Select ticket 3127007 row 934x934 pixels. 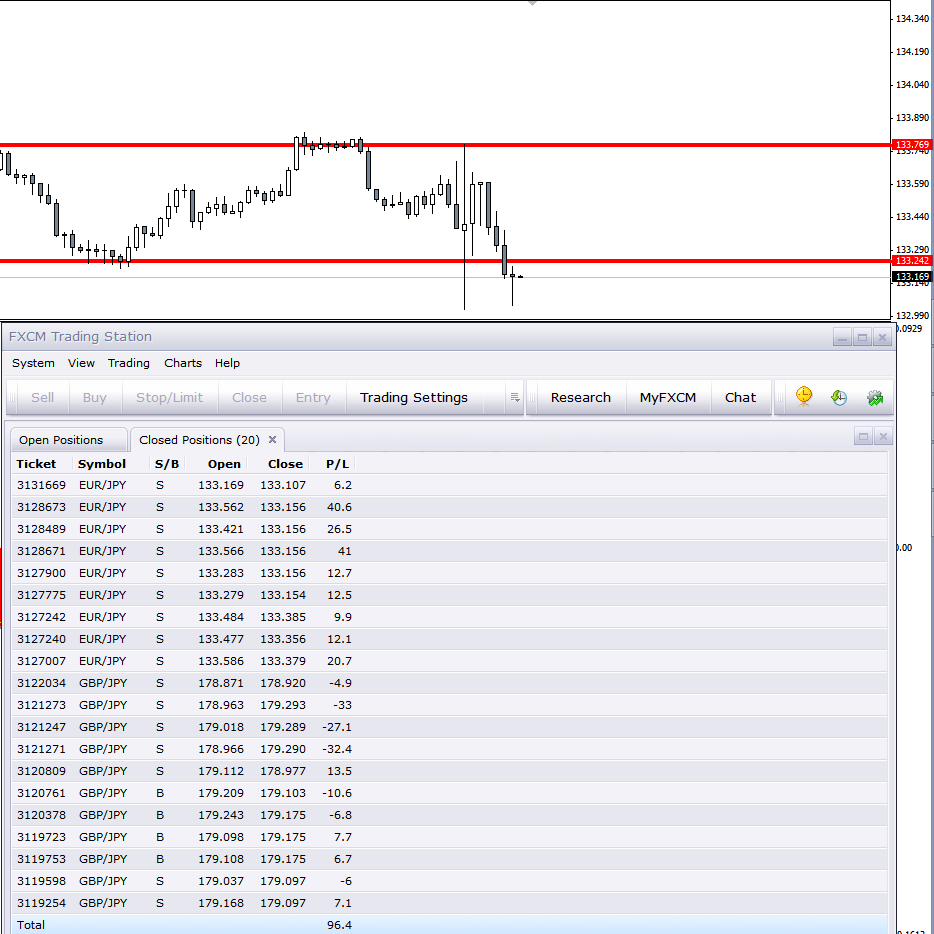[449, 661]
